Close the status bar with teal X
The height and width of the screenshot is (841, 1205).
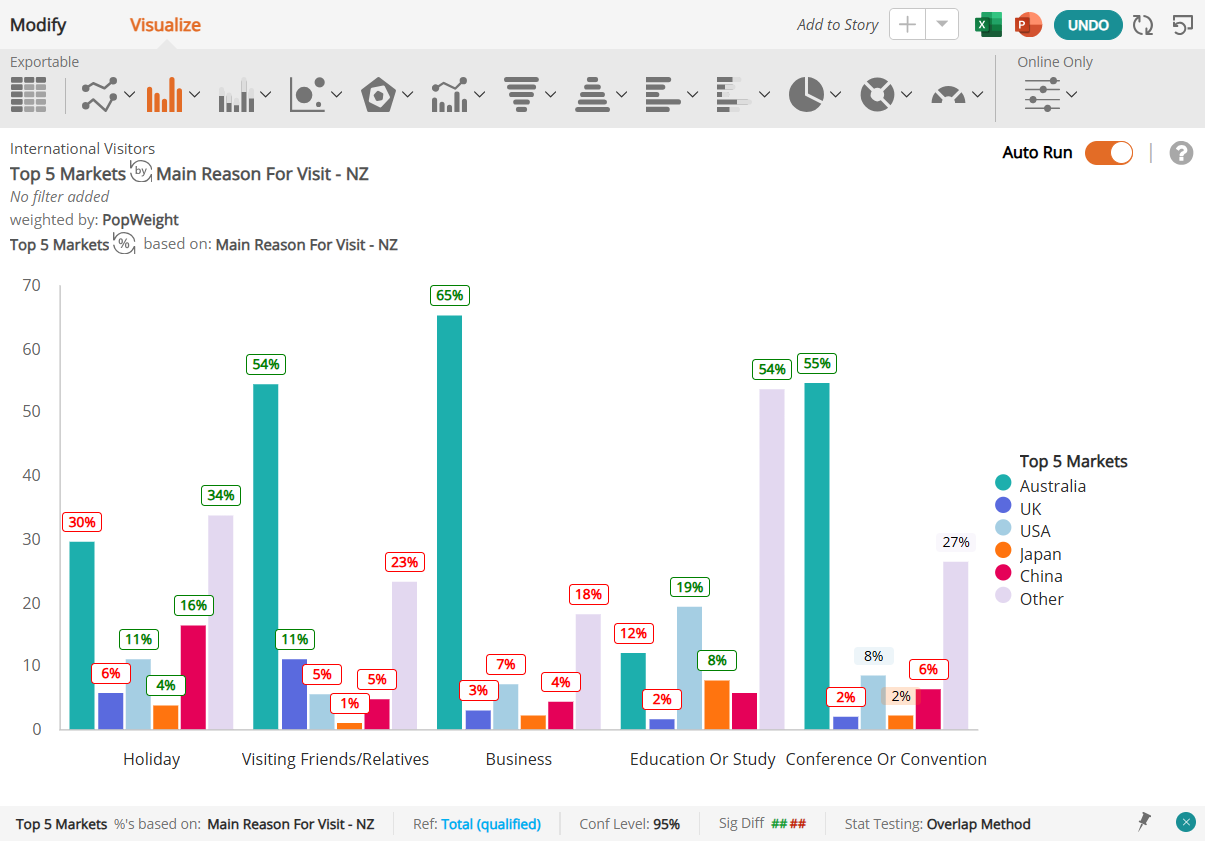click(x=1186, y=822)
